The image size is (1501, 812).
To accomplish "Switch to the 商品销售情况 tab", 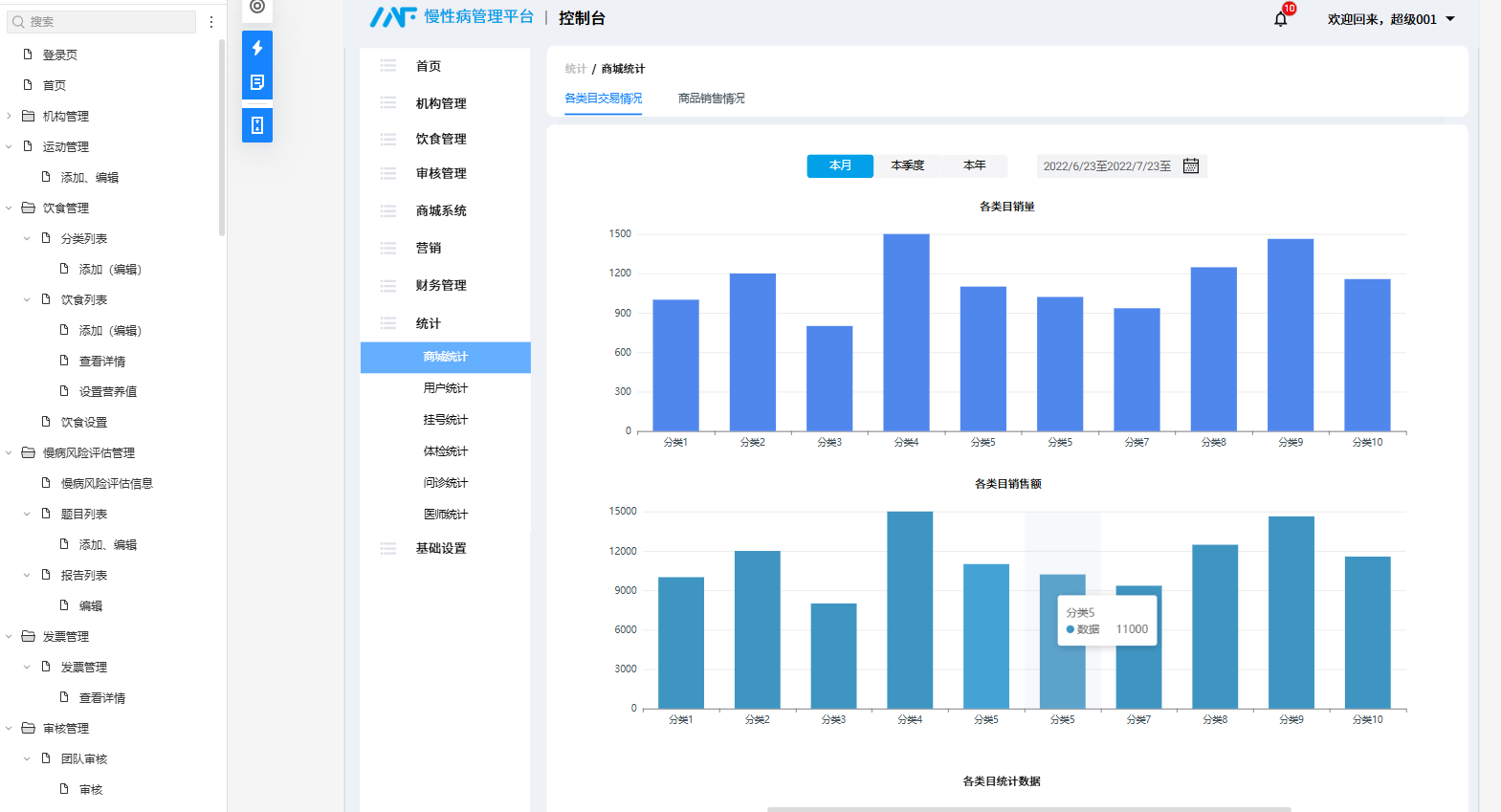I will pos(711,99).
